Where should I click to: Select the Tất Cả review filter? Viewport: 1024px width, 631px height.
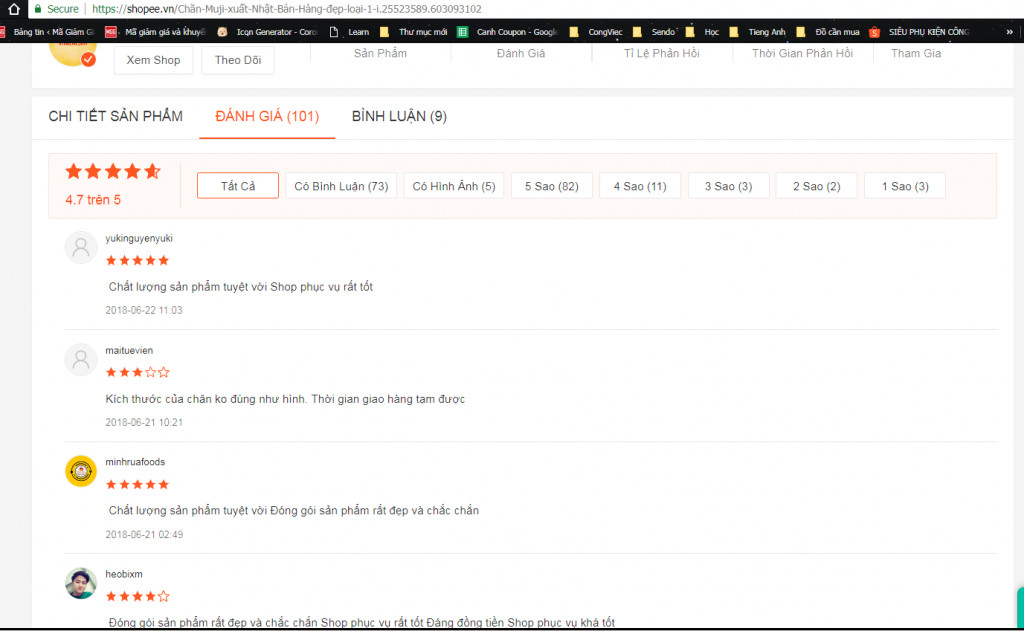click(238, 186)
